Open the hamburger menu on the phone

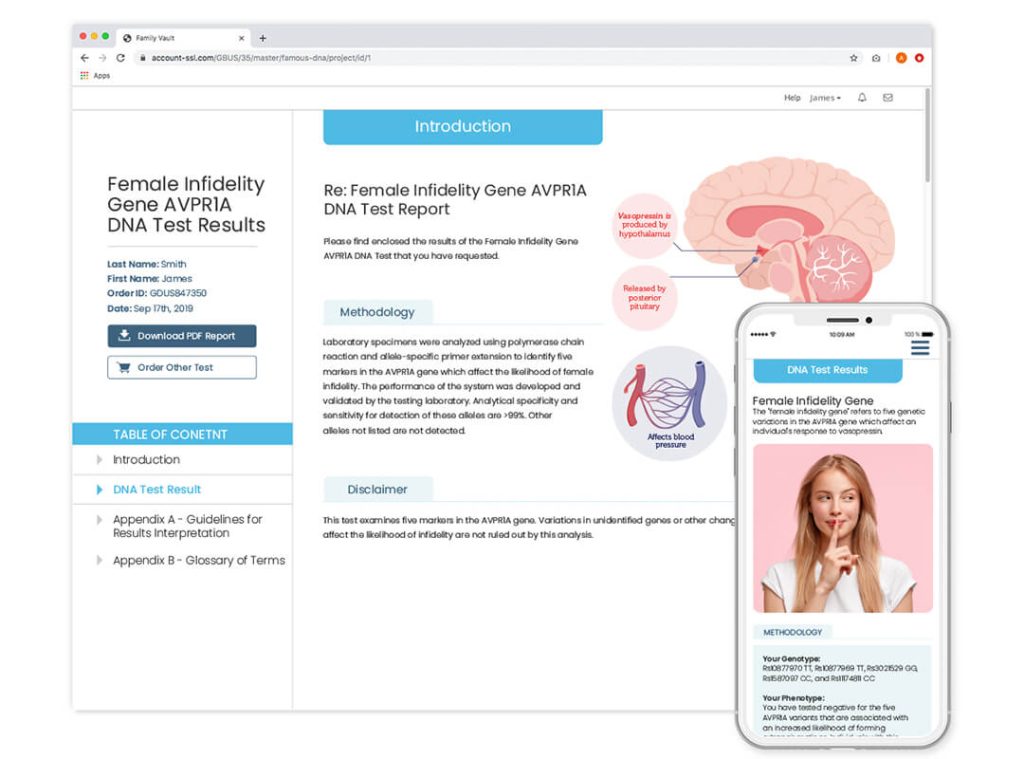[x=920, y=347]
